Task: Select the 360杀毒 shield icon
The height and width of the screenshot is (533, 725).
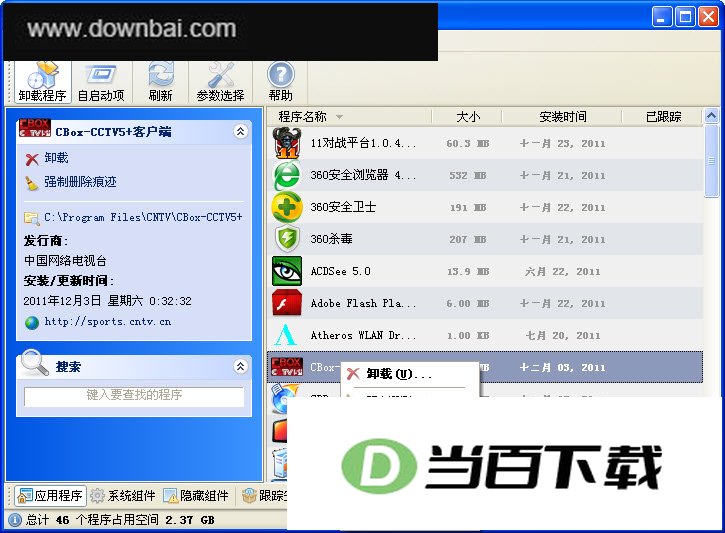Action: [287, 239]
